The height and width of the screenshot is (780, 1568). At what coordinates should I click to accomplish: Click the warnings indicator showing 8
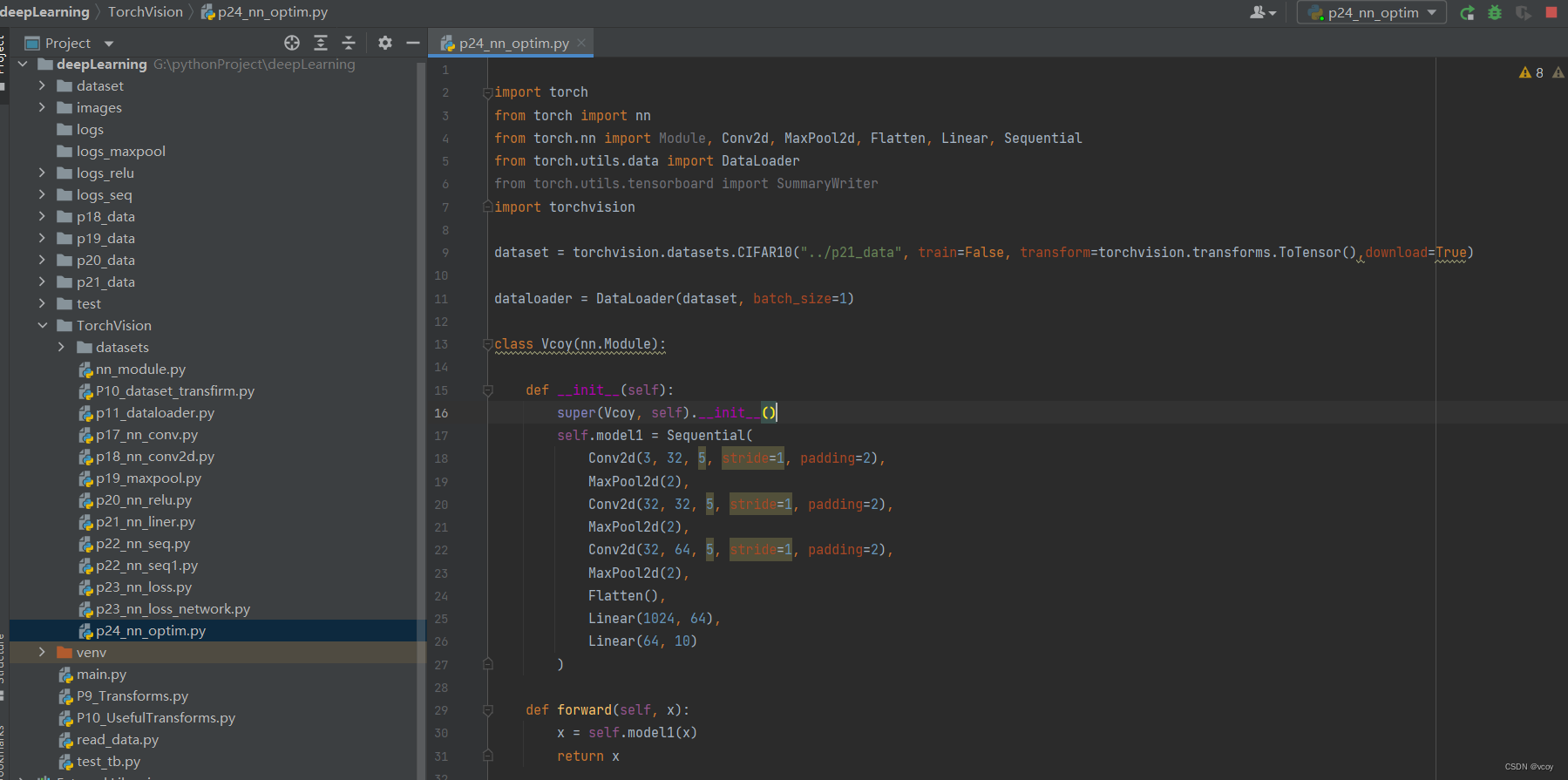[1531, 72]
